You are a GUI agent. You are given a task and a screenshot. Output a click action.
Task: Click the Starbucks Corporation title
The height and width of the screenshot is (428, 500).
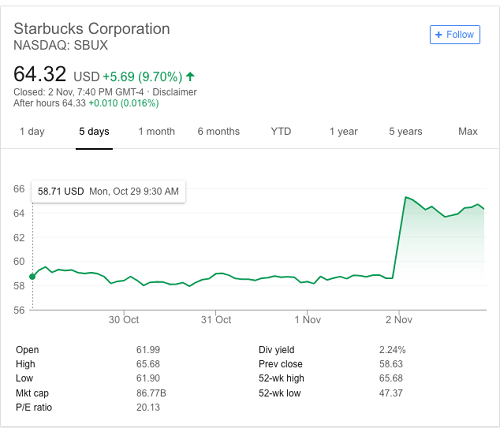(92, 29)
